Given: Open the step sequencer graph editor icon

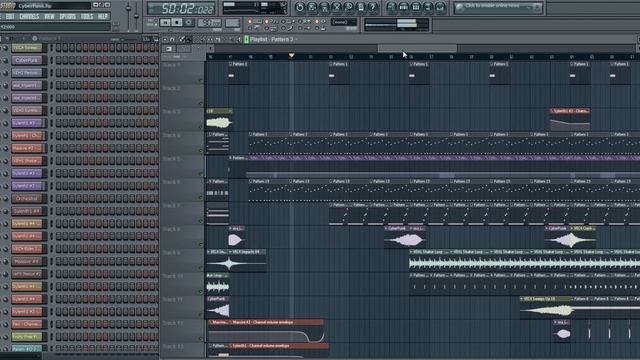Looking at the screenshot, I should click(x=146, y=39).
